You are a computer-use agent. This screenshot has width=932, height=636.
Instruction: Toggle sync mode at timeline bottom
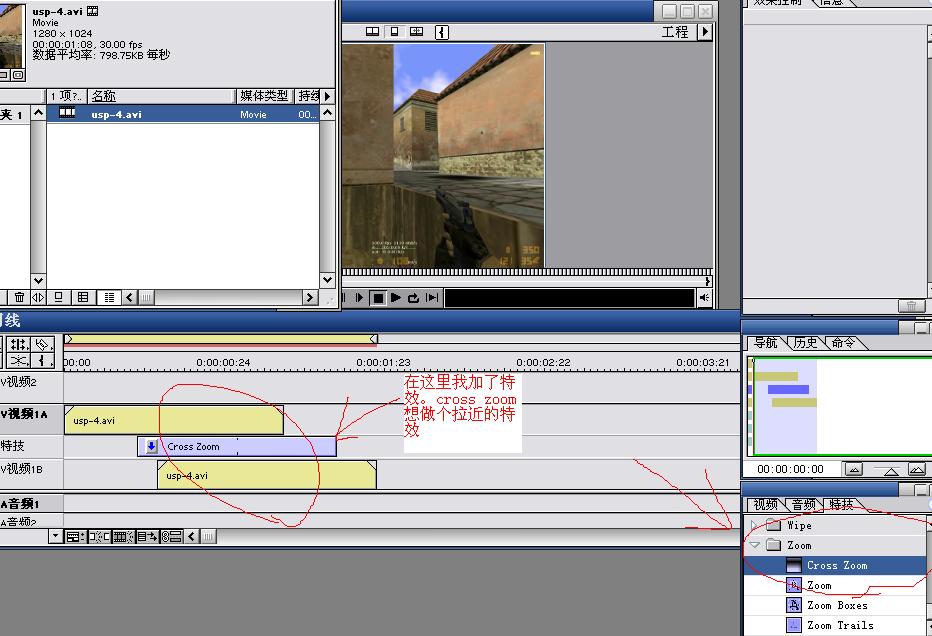tap(171, 537)
